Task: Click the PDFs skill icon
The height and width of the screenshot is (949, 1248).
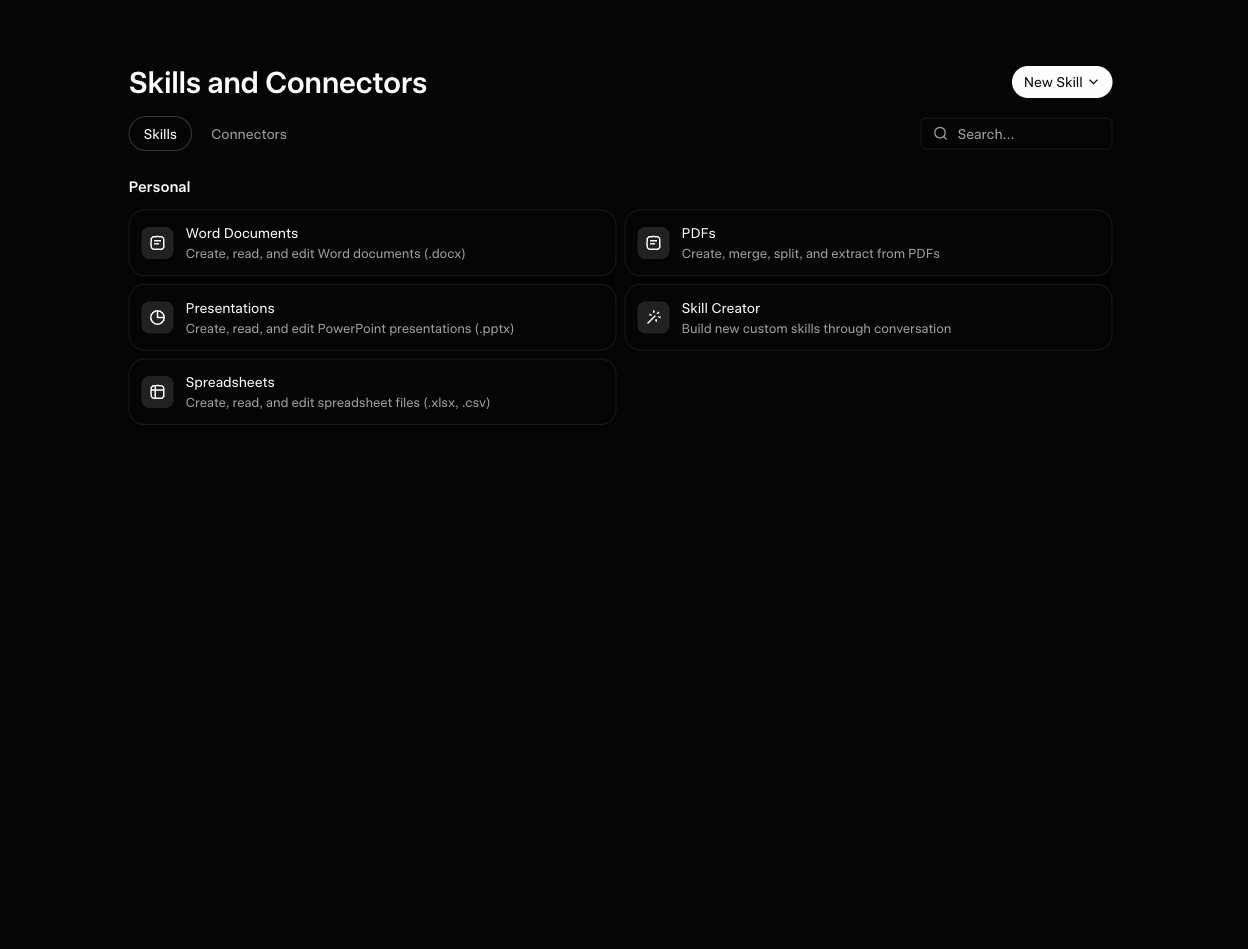Action: click(653, 243)
